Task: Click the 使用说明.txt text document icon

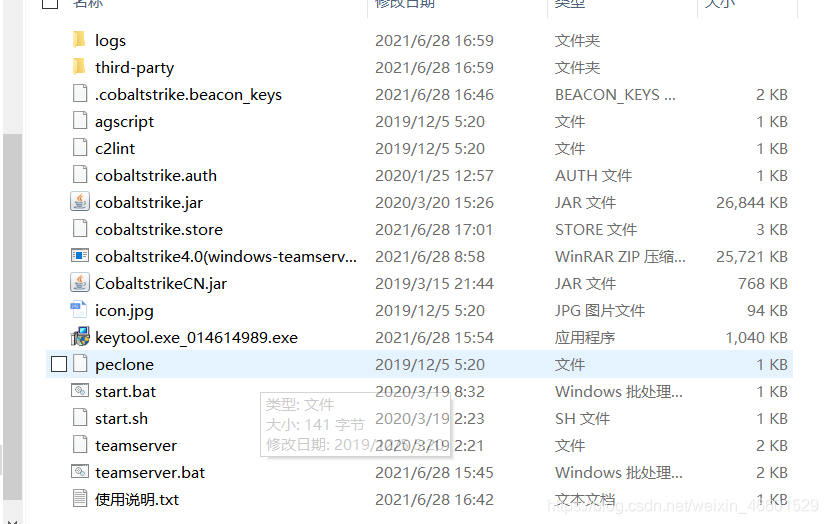Action: 80,498
